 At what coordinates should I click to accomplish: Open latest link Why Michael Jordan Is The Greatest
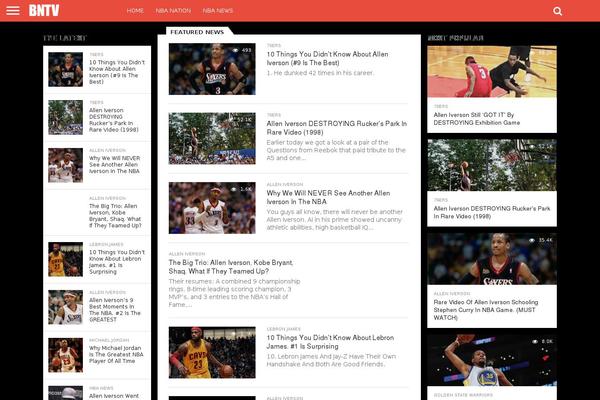[116, 354]
